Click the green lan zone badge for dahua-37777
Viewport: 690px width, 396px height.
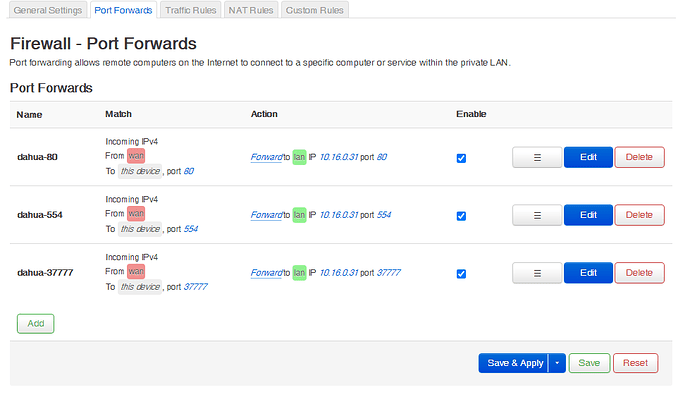coord(299,273)
